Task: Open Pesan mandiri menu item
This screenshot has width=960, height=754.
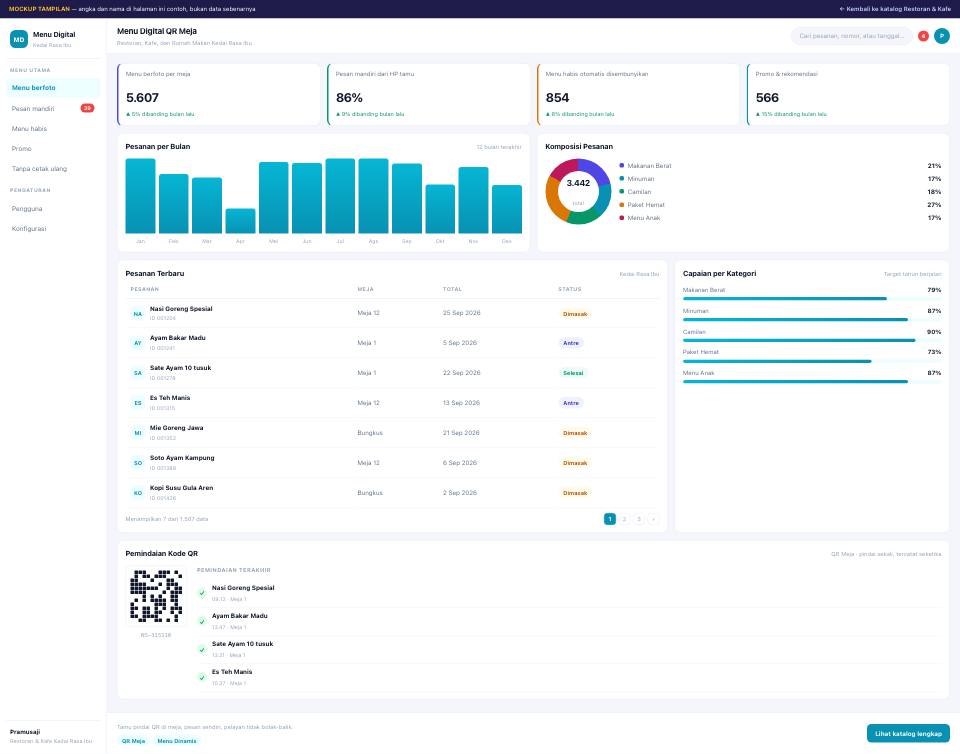Action: tap(53, 108)
